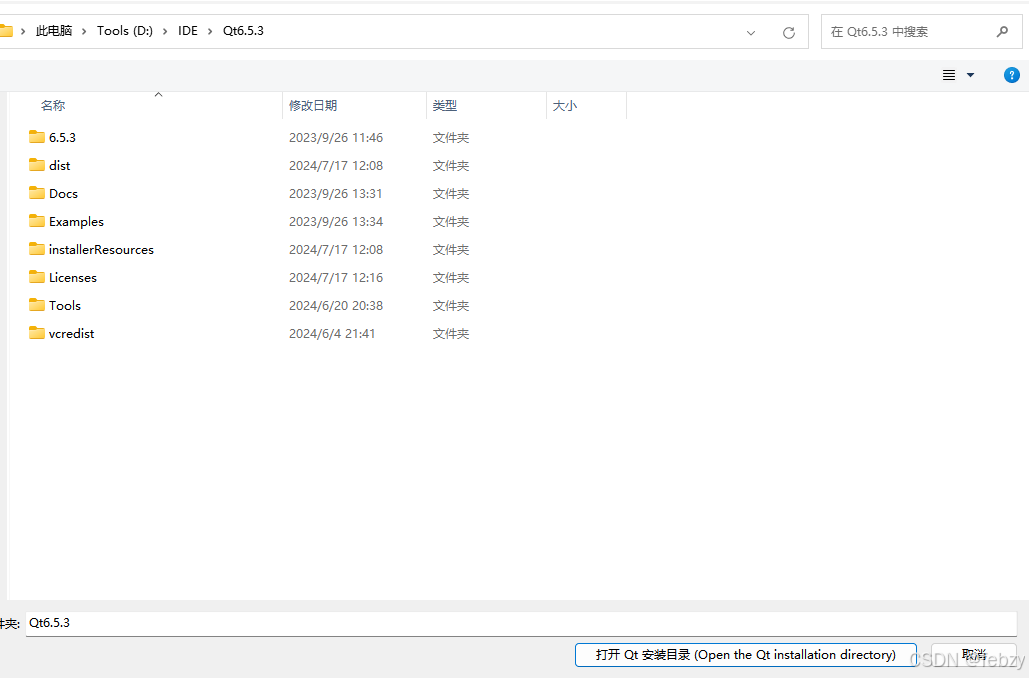This screenshot has width=1029, height=678.
Task: Click the Tools folder icon
Action: coord(37,305)
